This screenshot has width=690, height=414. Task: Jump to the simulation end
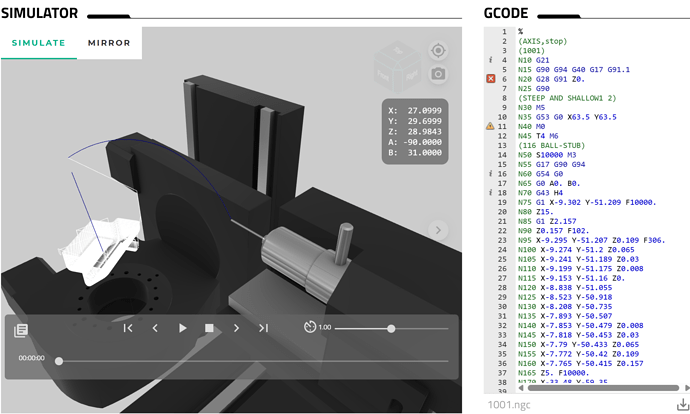click(x=263, y=328)
